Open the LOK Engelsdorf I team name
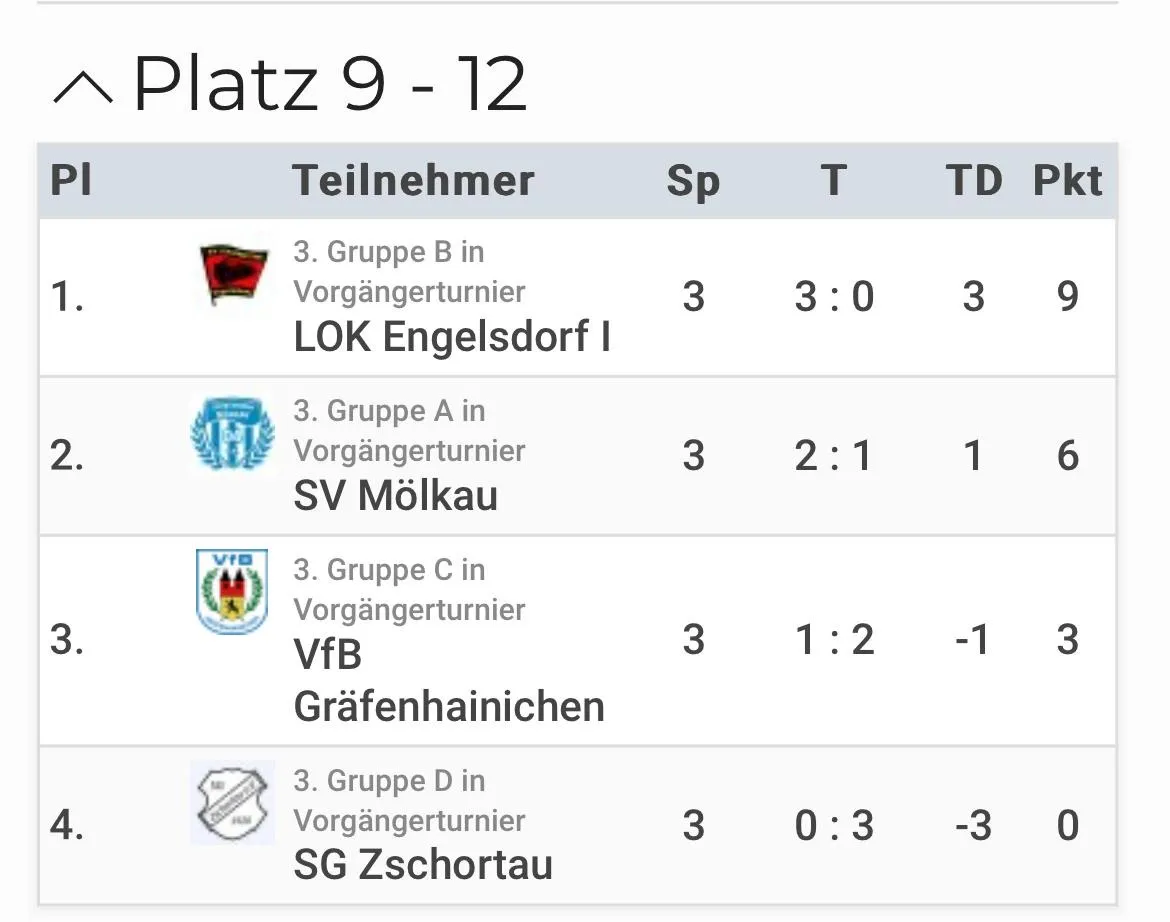The image size is (1170, 922). 452,336
